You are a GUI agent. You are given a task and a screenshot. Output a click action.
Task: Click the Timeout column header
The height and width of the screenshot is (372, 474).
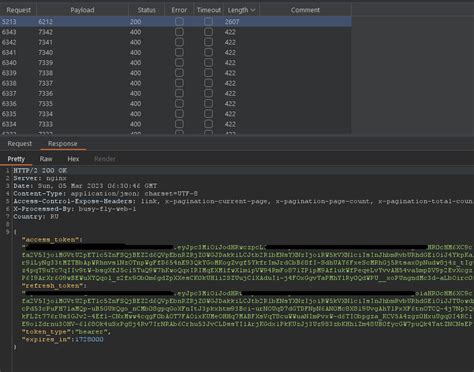point(208,10)
